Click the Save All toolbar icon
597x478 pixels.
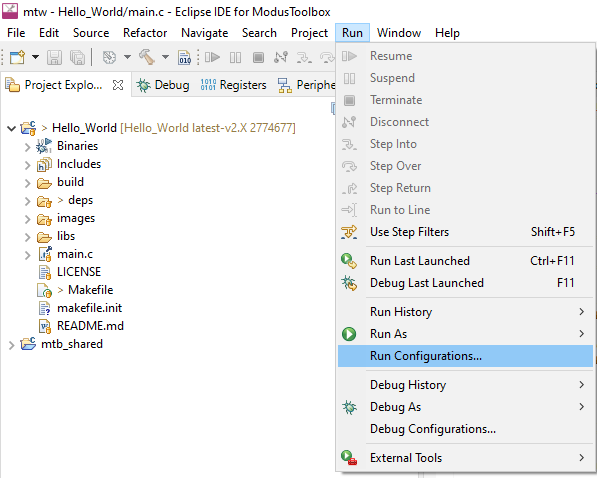pos(77,58)
